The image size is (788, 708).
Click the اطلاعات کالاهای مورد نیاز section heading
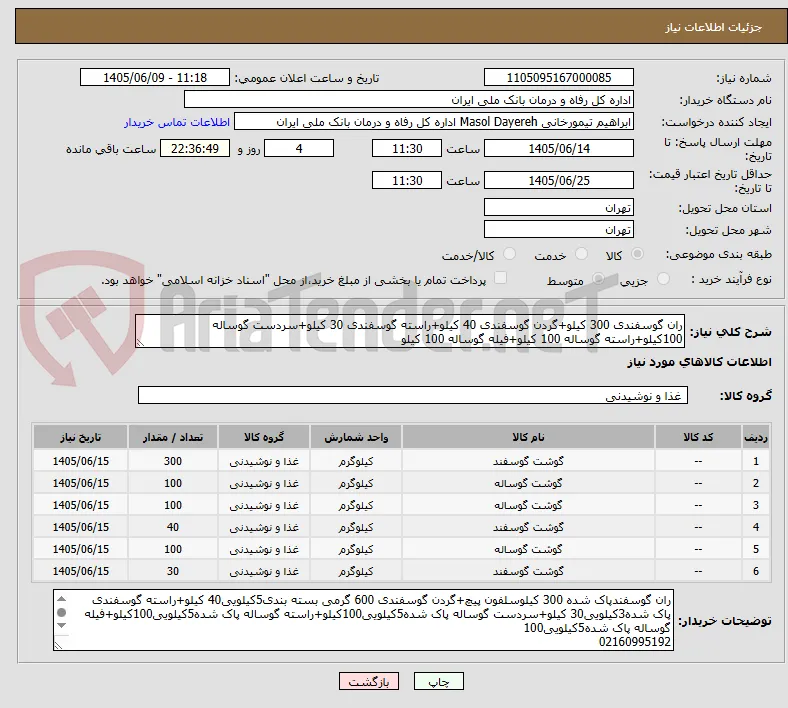tap(699, 362)
